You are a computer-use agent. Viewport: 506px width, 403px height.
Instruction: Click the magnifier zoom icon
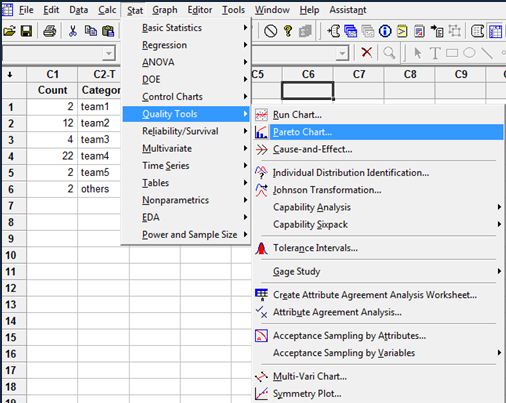click(x=389, y=53)
